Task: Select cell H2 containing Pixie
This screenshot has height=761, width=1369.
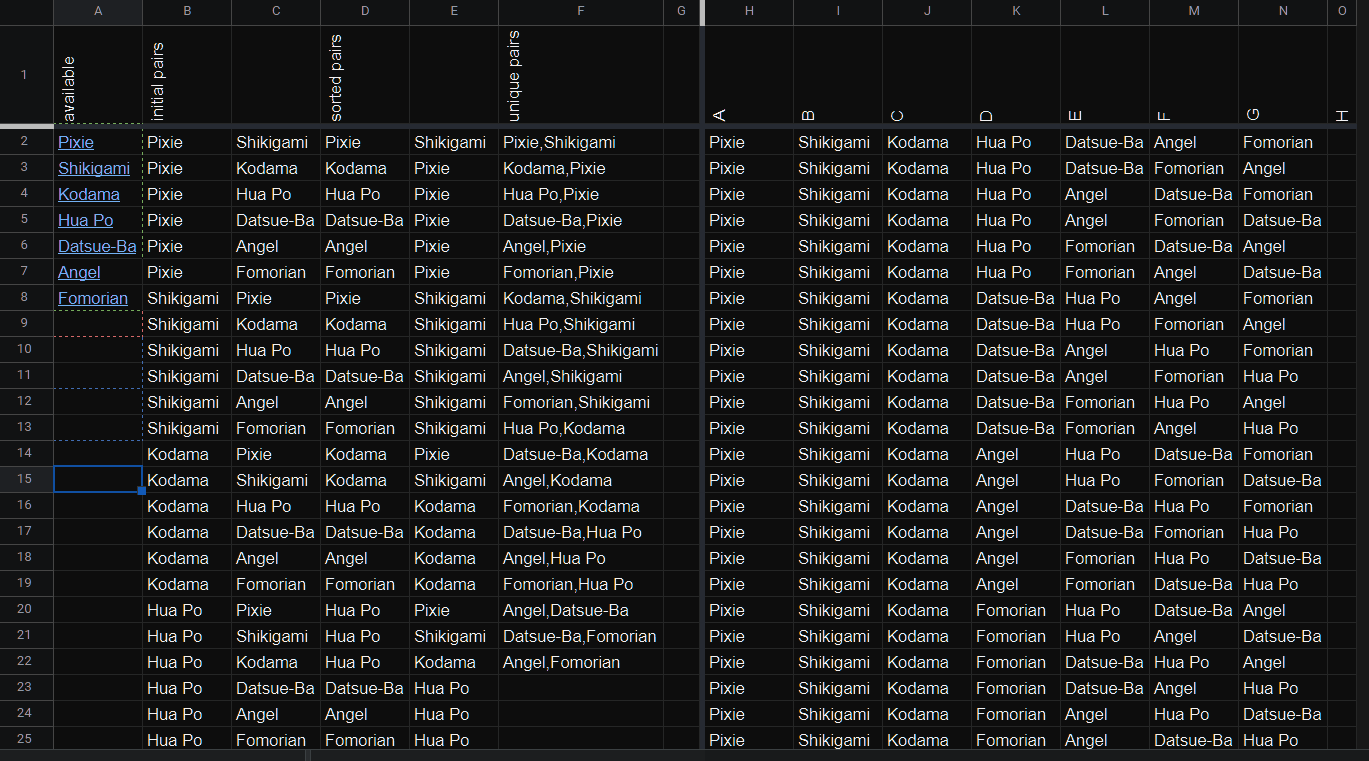Action: coord(749,142)
